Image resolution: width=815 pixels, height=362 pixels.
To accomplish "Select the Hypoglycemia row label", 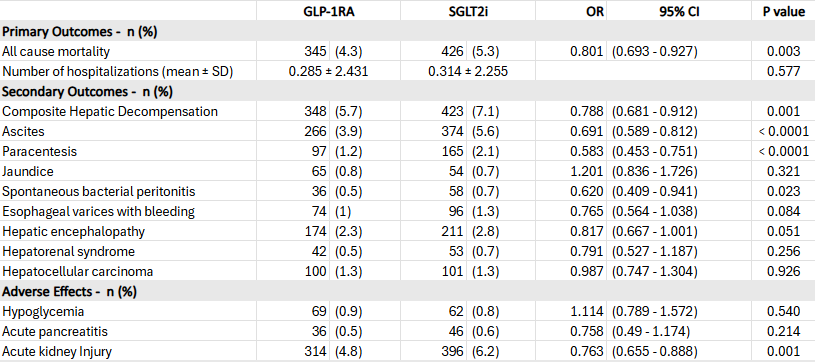I will [x=128, y=312].
